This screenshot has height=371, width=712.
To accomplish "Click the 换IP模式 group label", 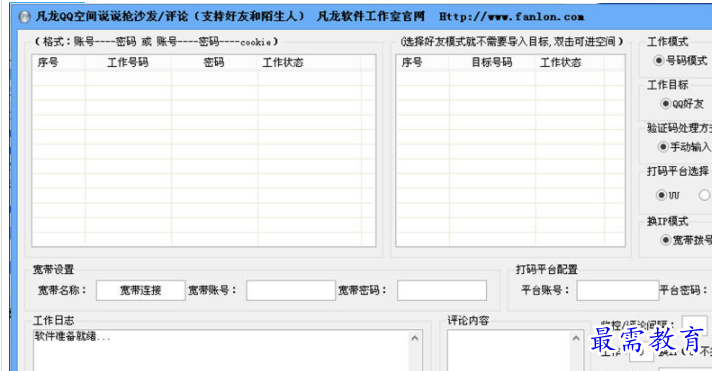I will (x=668, y=221).
